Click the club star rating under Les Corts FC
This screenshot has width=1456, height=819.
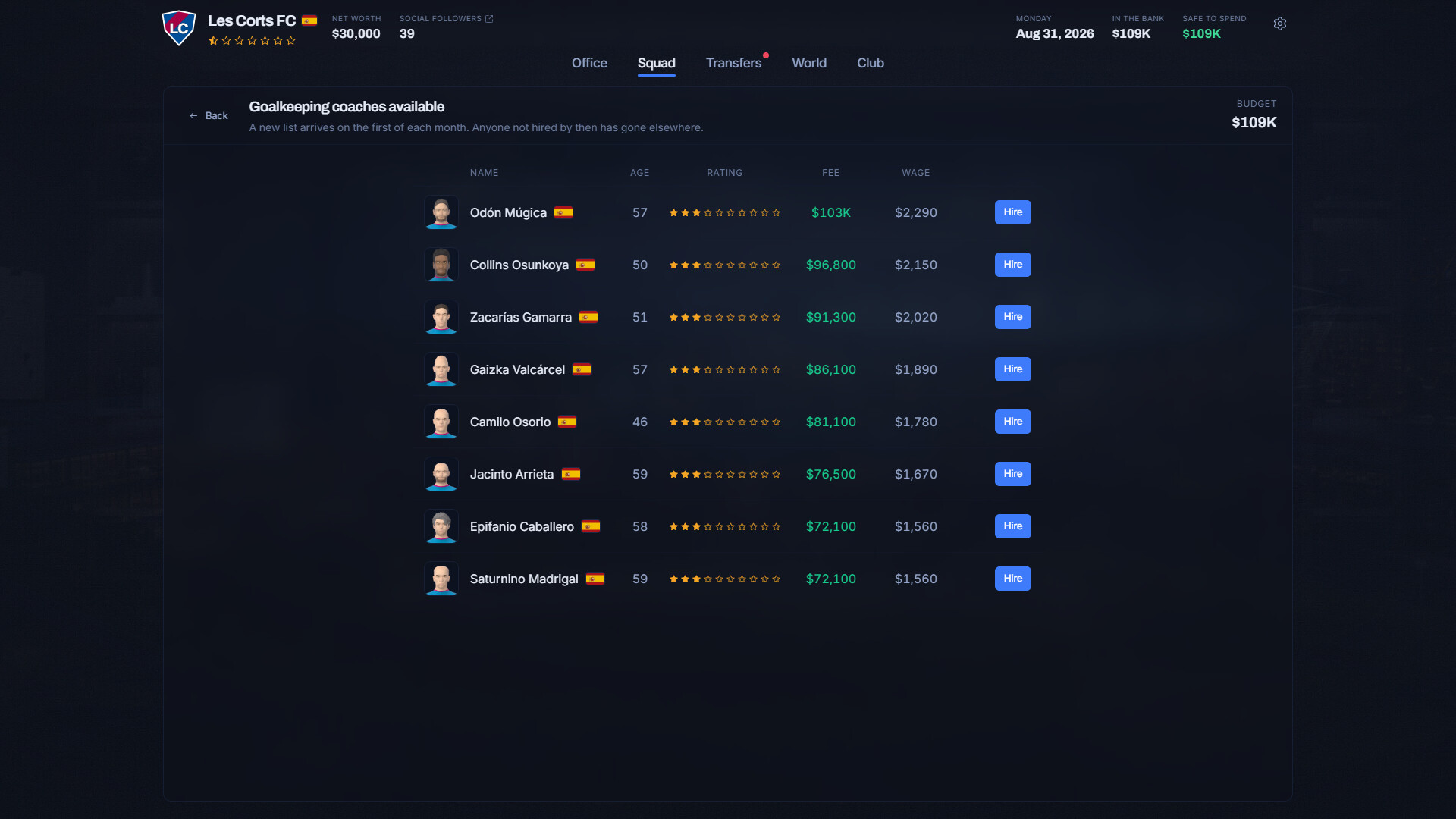click(x=252, y=41)
